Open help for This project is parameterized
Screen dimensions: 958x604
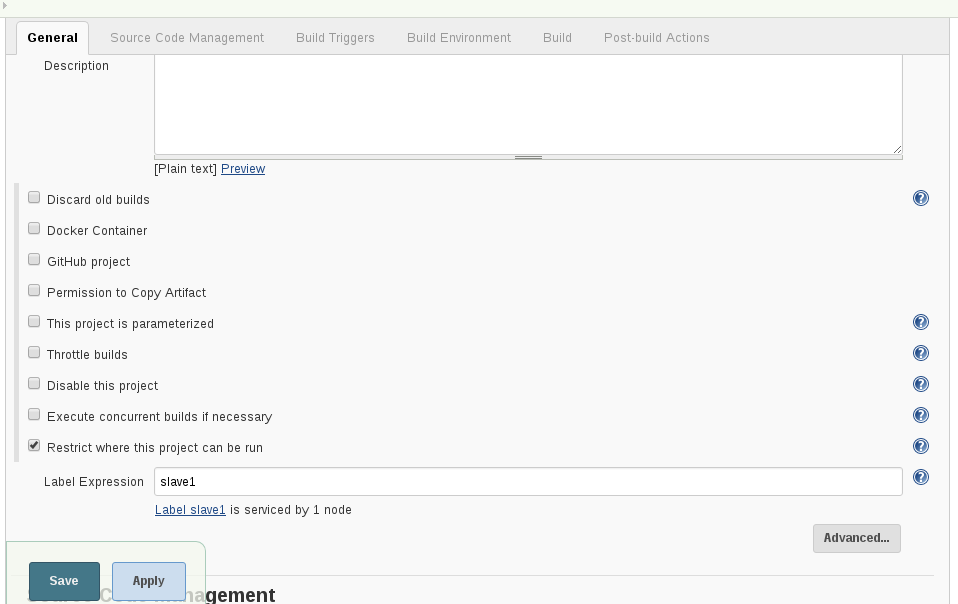click(x=920, y=322)
